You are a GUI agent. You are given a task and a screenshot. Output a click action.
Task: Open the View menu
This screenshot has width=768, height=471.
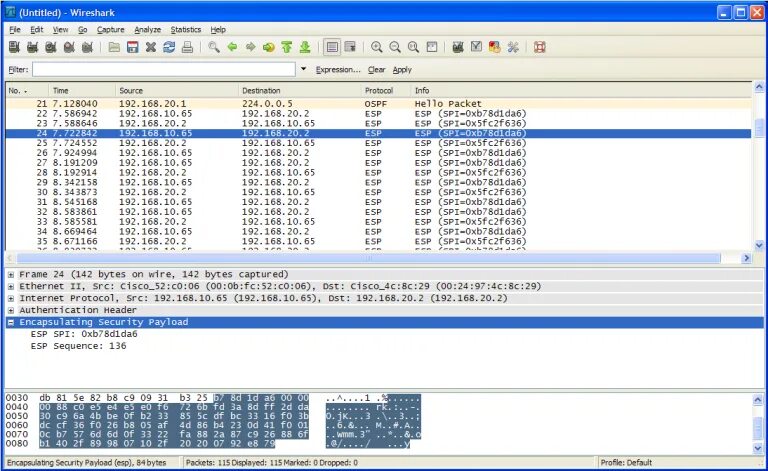[x=60, y=30]
